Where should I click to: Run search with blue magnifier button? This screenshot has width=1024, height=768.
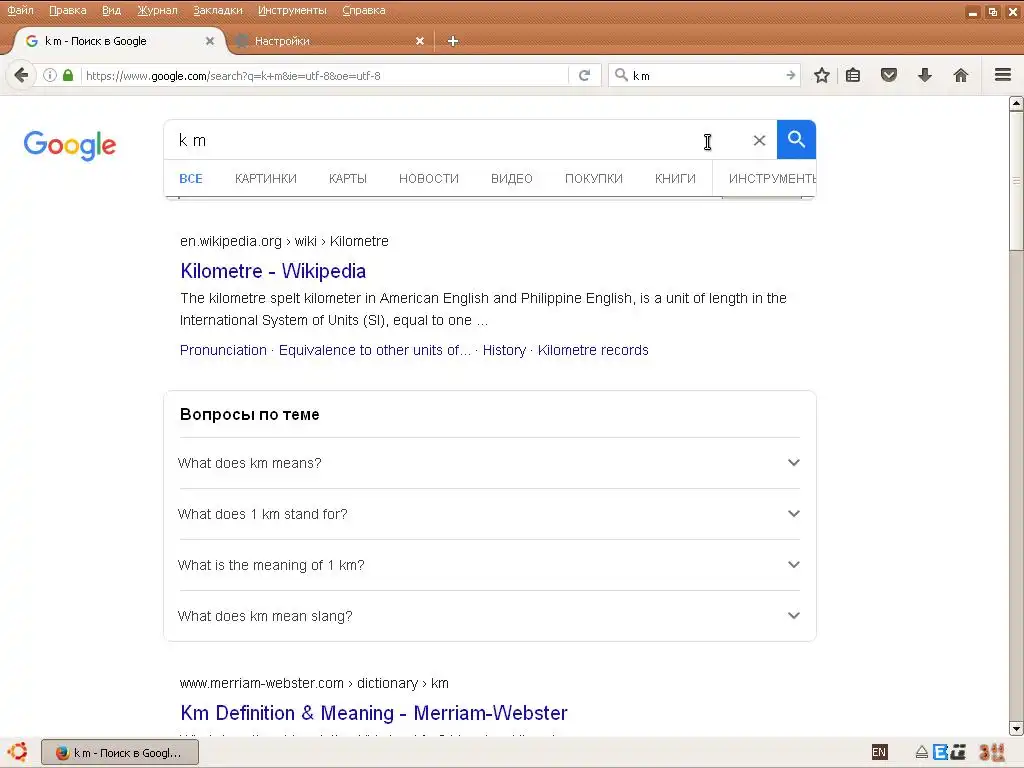pos(796,140)
